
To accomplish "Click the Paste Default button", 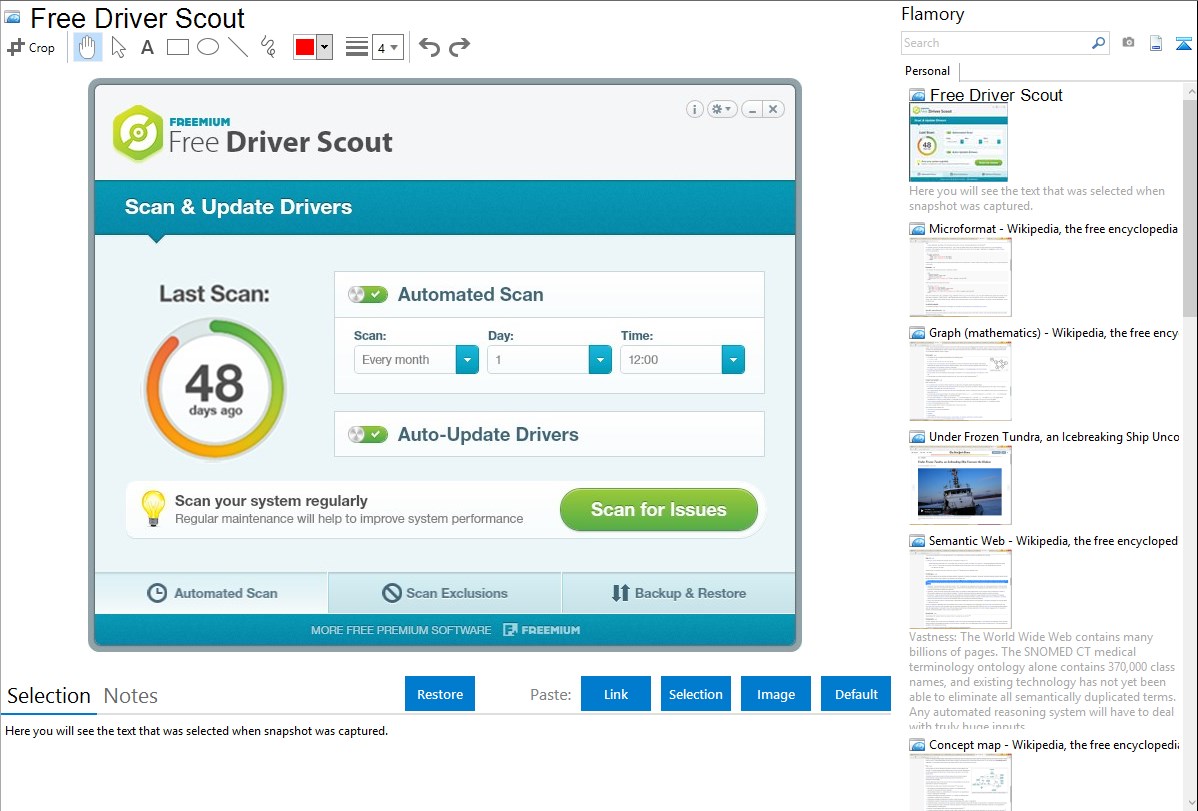I will [x=856, y=694].
